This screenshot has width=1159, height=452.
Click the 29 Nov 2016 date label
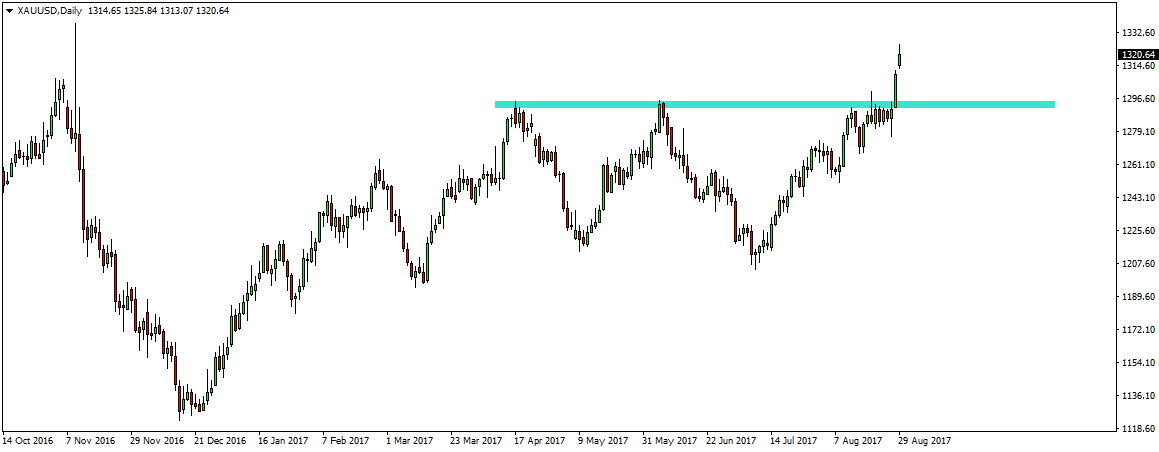(157, 441)
